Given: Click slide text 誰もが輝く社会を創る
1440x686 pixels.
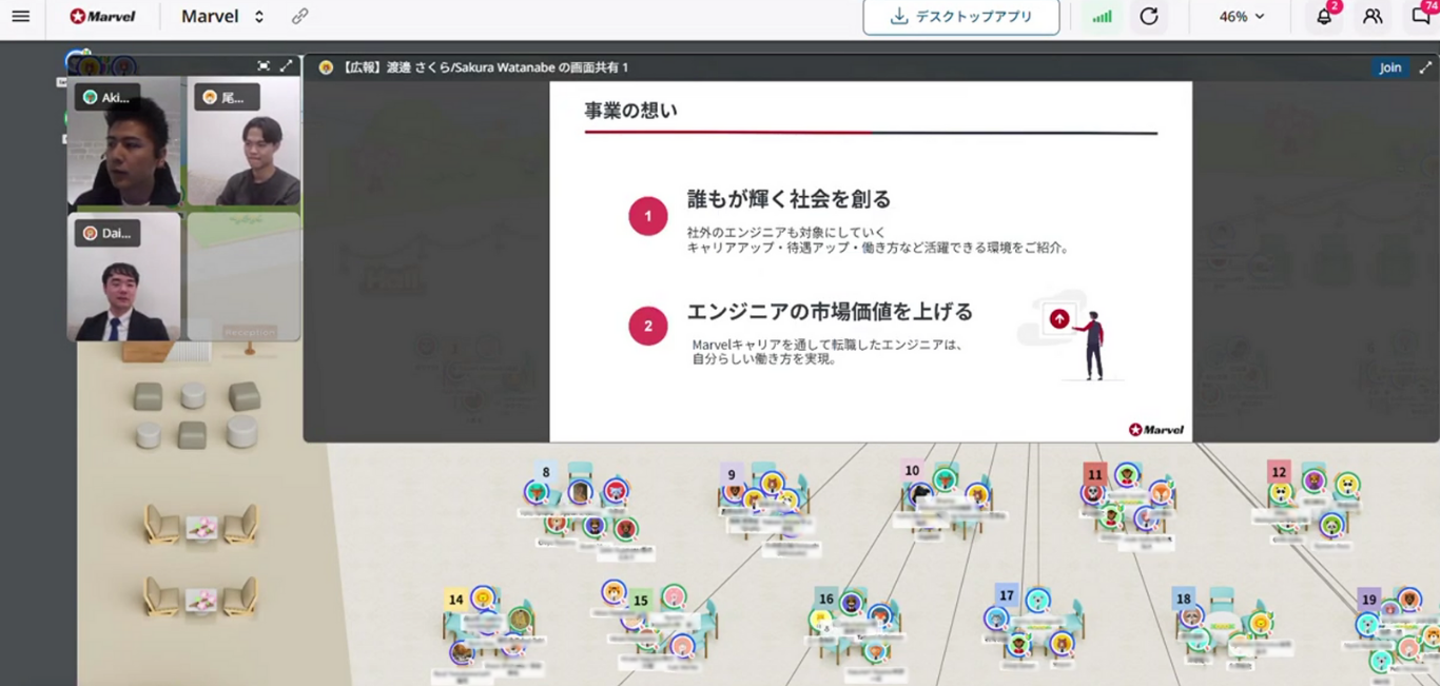Looking at the screenshot, I should (x=789, y=199).
